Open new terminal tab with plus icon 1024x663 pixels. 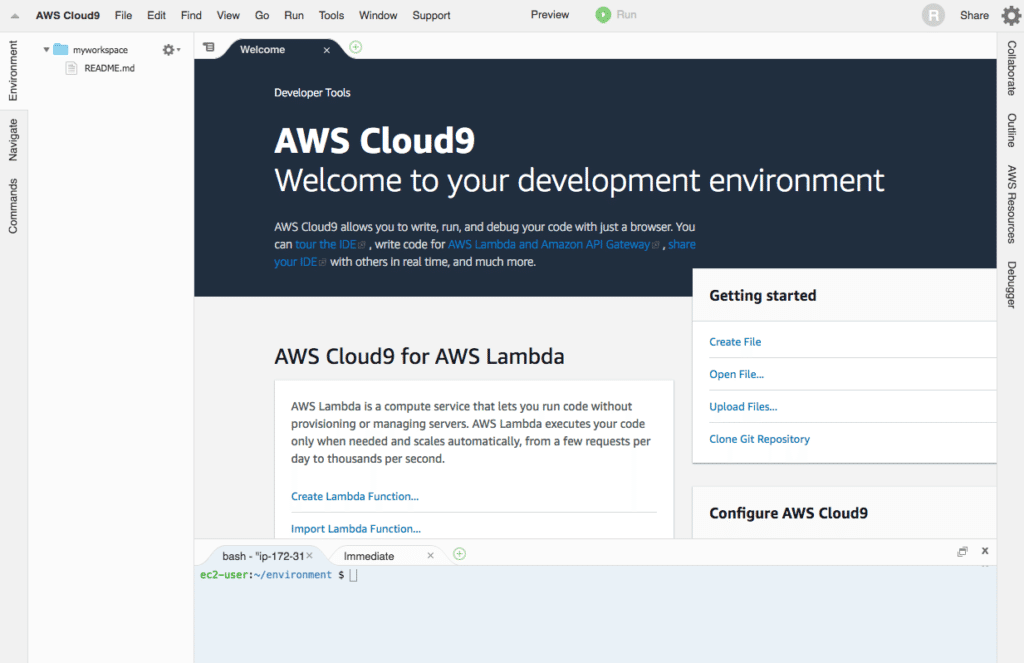pos(459,554)
